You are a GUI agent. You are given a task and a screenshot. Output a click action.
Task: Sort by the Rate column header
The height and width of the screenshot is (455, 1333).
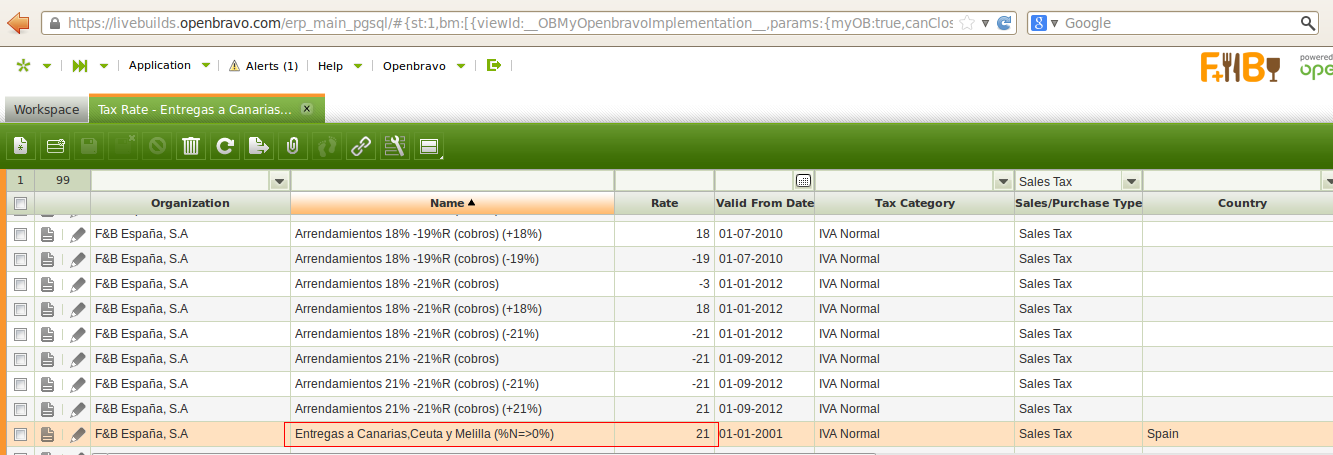[x=664, y=203]
